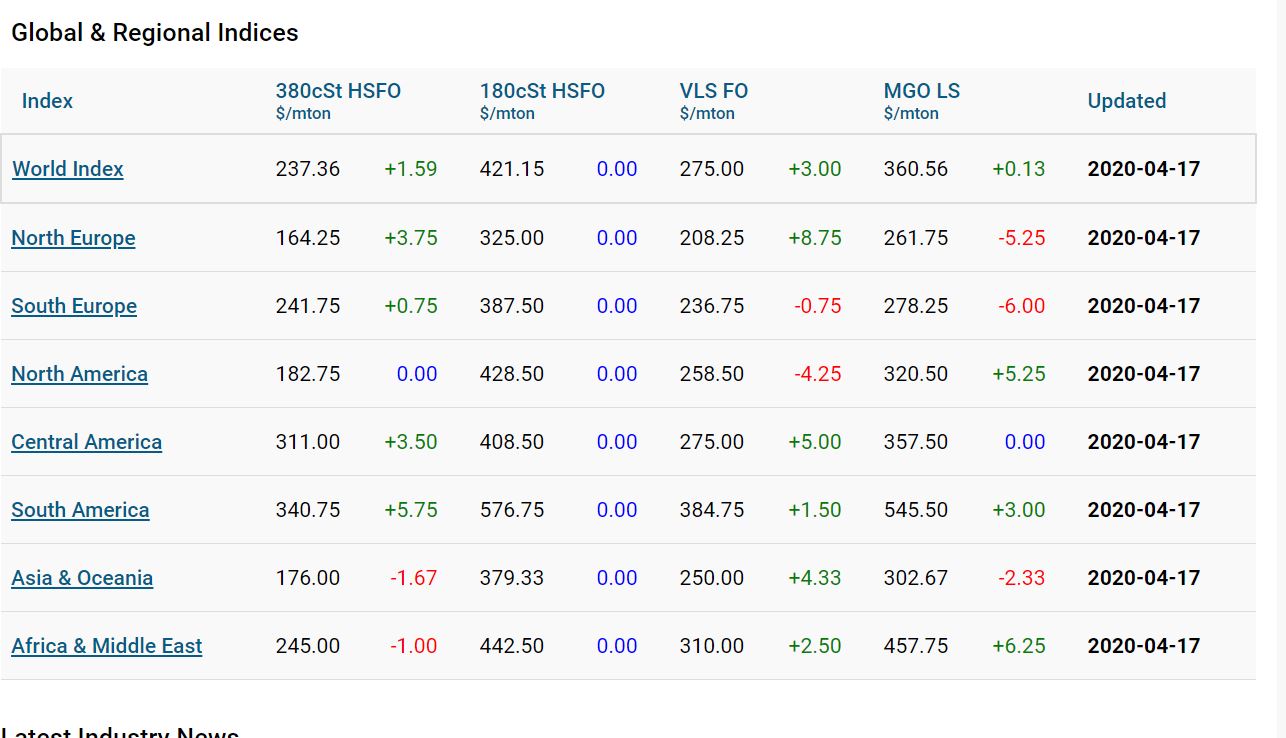Select North America VLS FO change -4.25

click(818, 374)
